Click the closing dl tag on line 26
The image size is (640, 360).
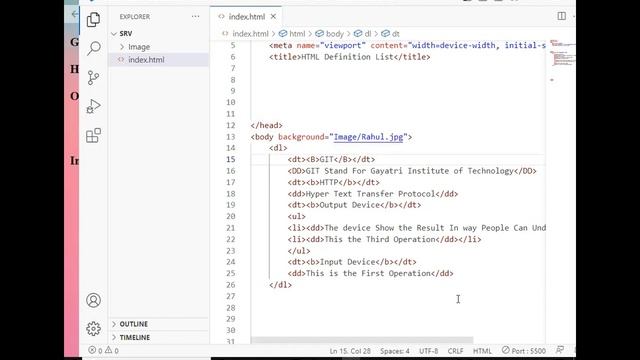280,285
